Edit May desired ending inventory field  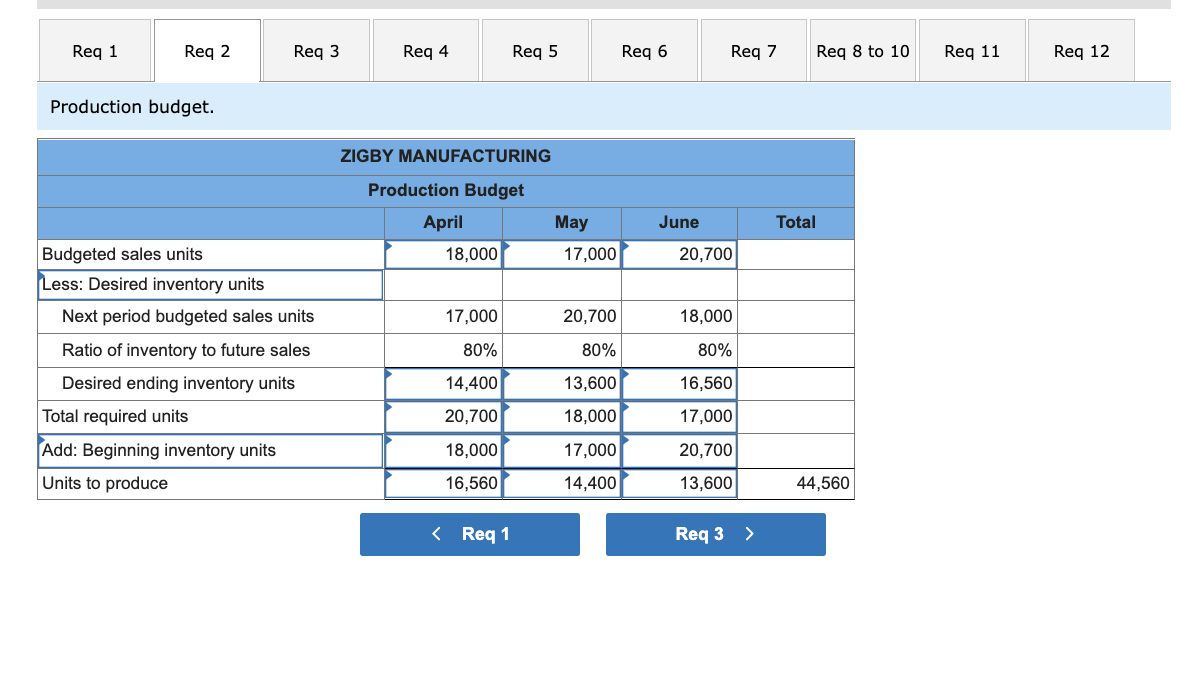pyautogui.click(x=562, y=383)
